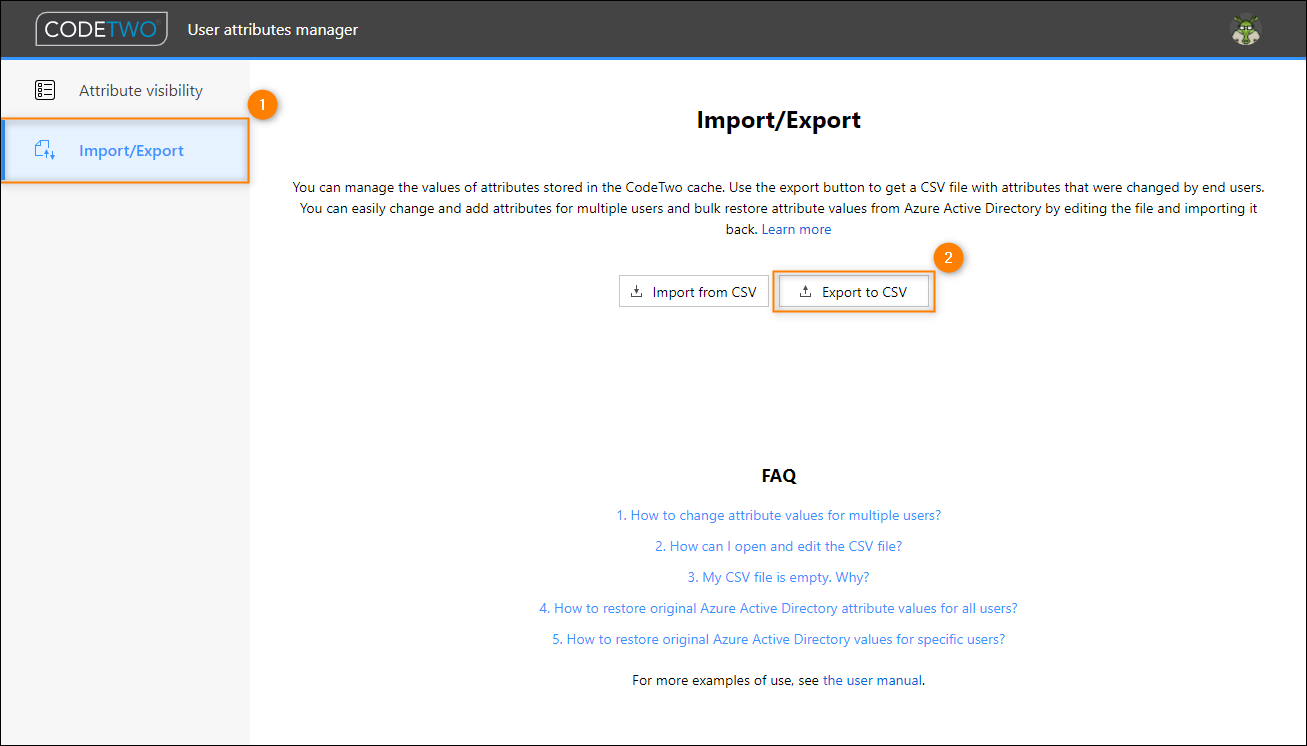1307x746 pixels.
Task: Click the Export to CSV button
Action: pos(854,292)
